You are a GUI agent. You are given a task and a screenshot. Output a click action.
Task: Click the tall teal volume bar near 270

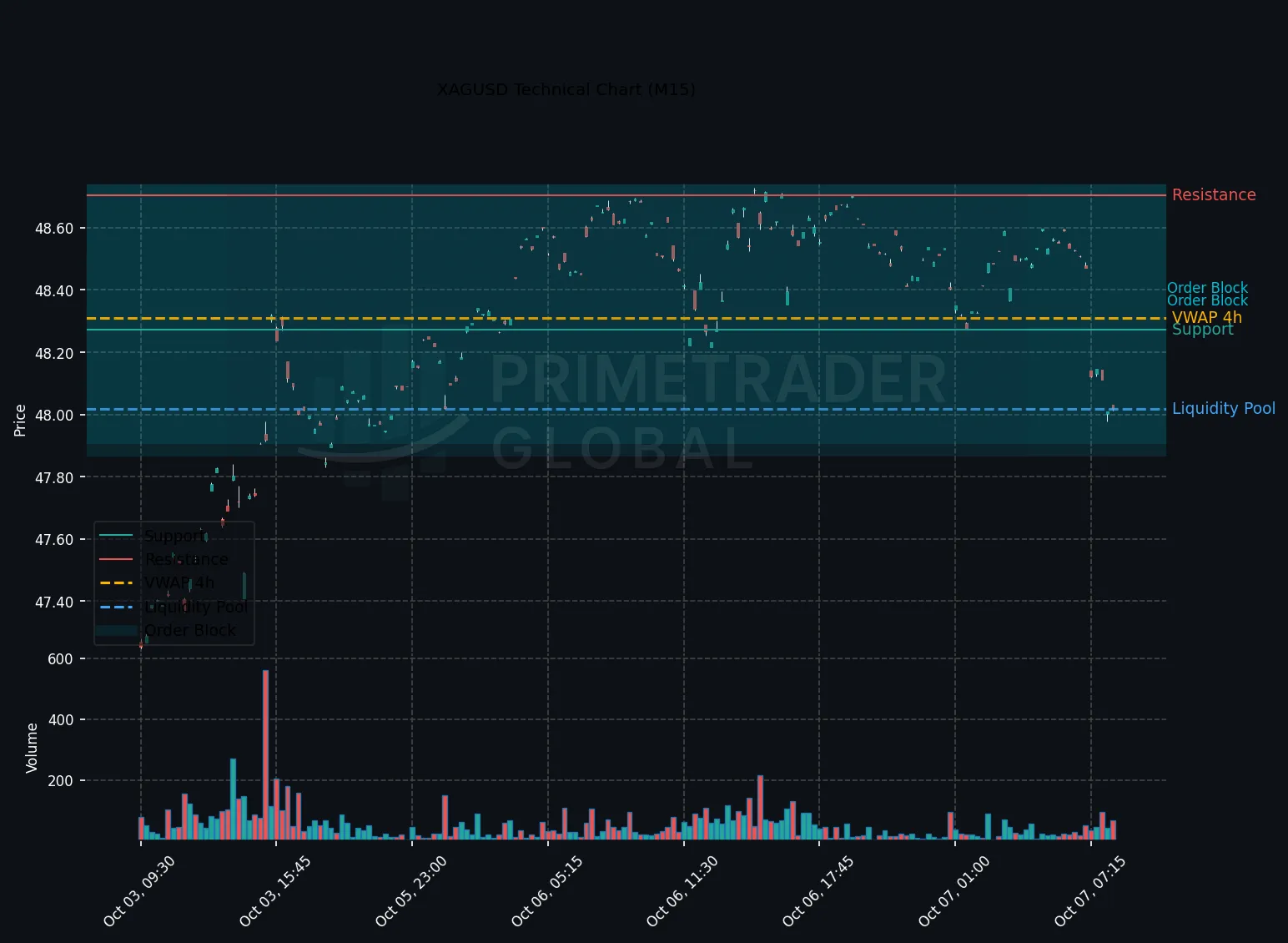tap(233, 799)
